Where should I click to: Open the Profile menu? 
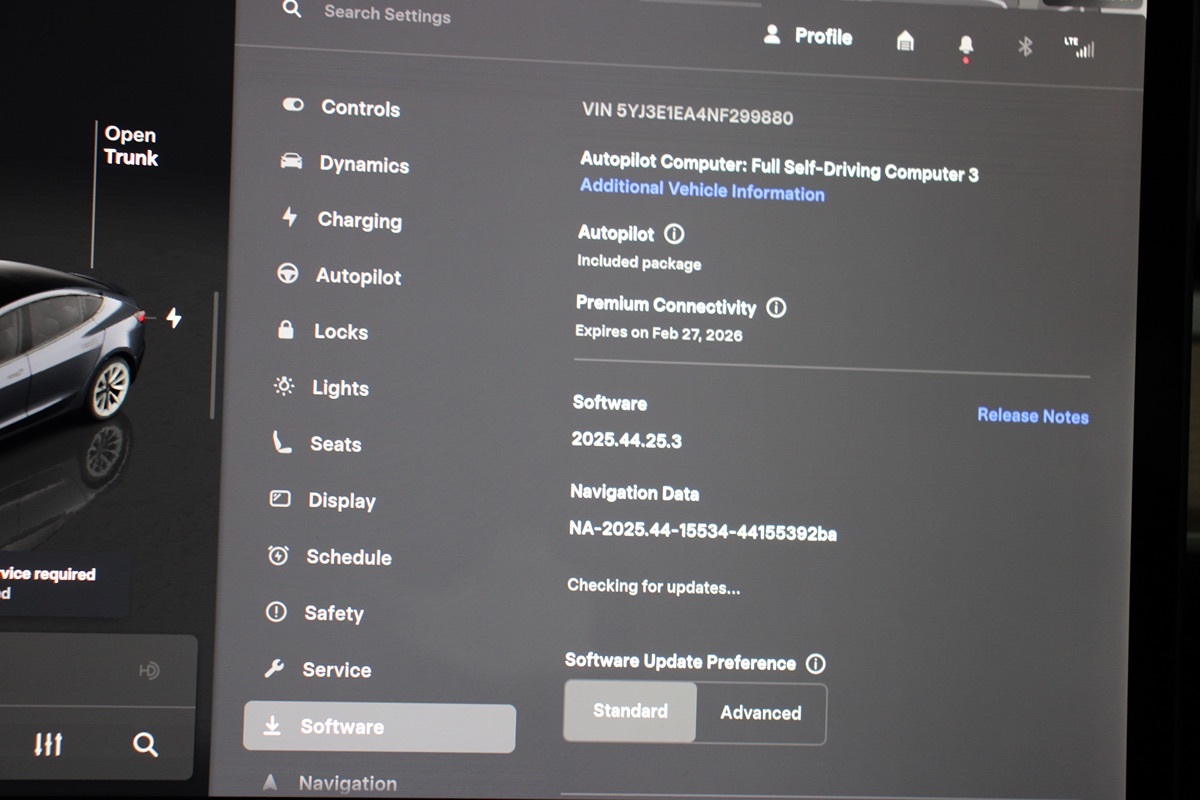pos(808,36)
